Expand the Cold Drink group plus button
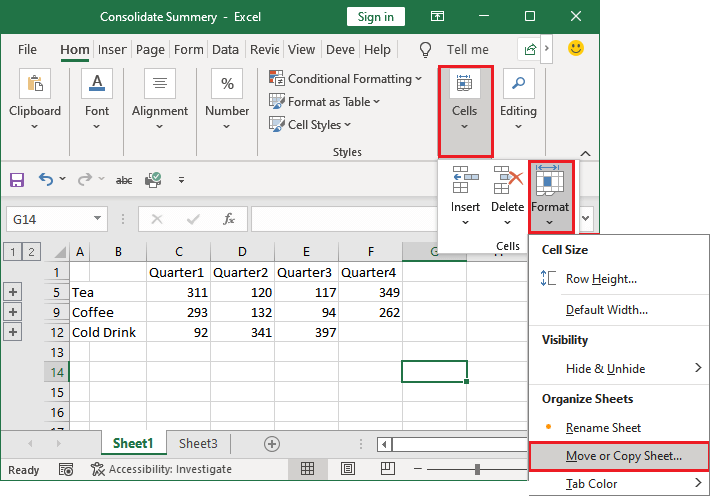The image size is (710, 496). pyautogui.click(x=13, y=332)
